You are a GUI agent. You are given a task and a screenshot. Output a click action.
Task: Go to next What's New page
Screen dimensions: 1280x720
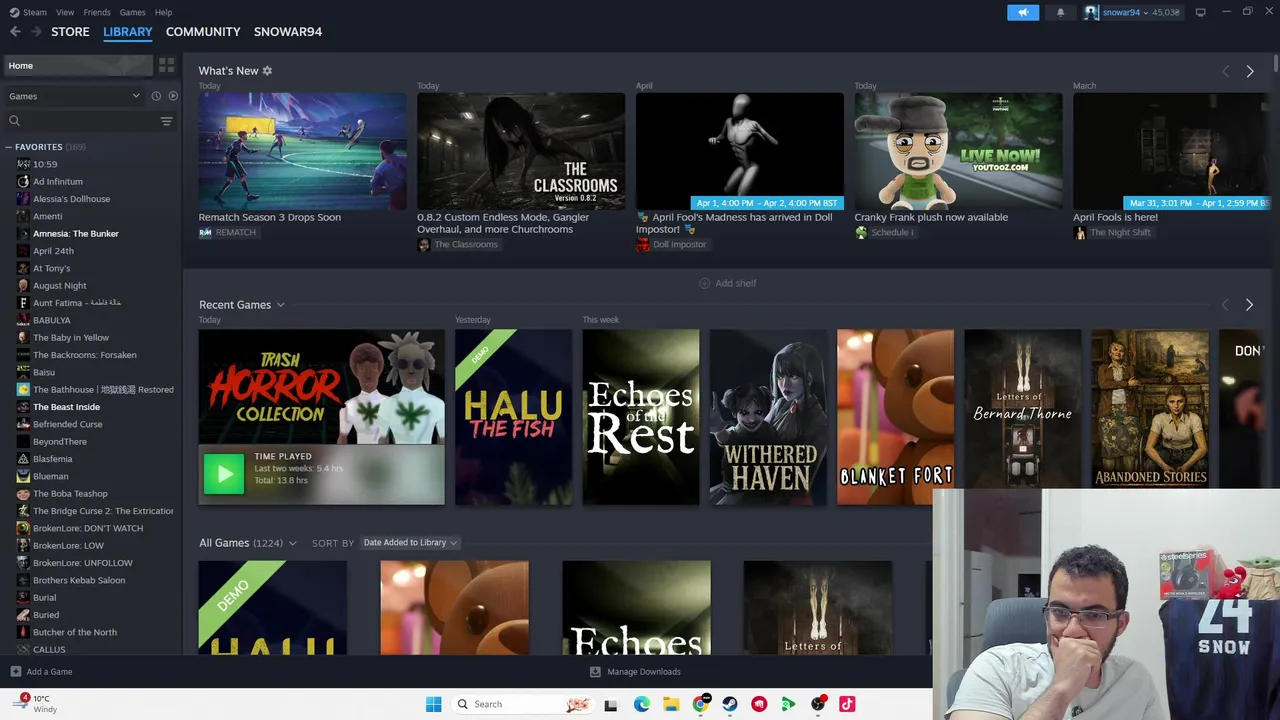click(x=1249, y=71)
